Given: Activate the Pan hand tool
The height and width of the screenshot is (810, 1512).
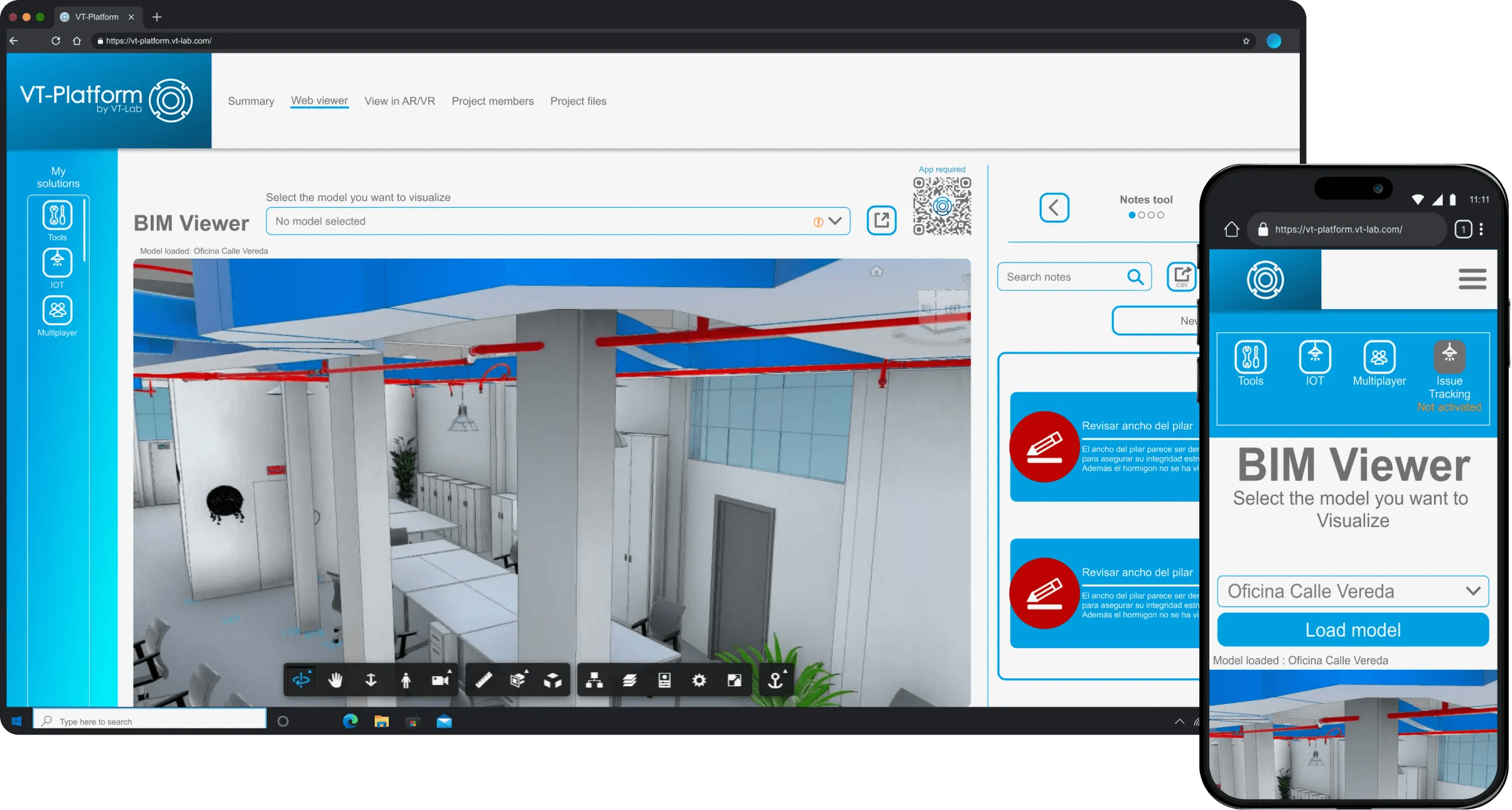Looking at the screenshot, I should pyautogui.click(x=336, y=680).
